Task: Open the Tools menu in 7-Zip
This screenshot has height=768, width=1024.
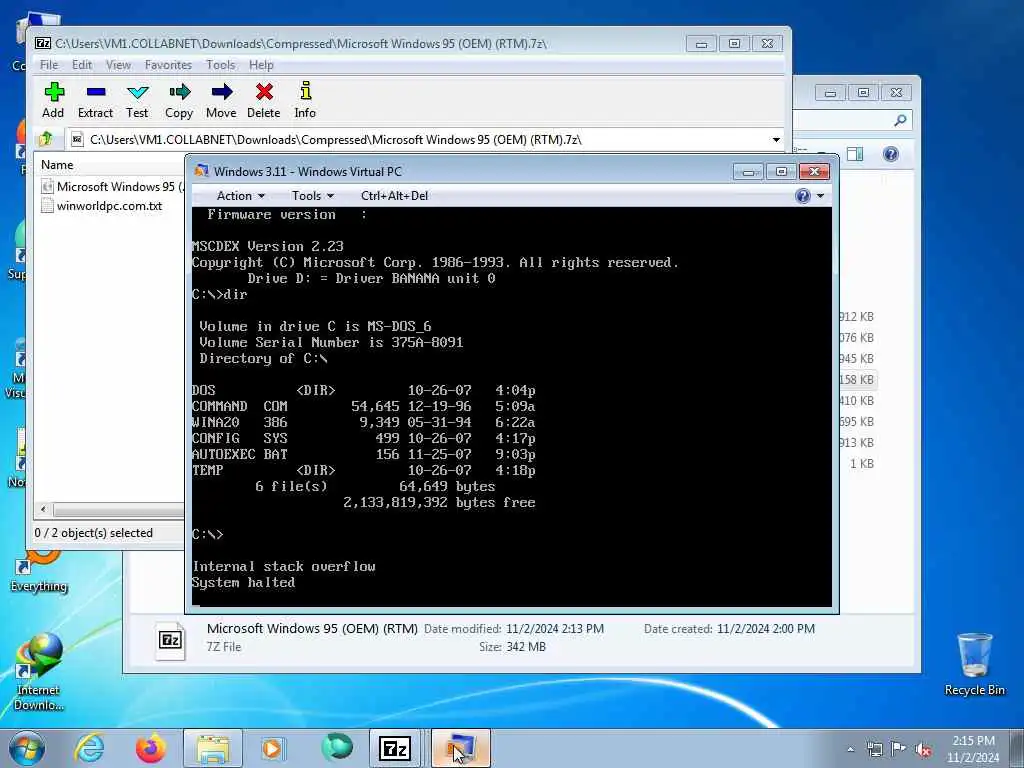Action: tap(220, 65)
